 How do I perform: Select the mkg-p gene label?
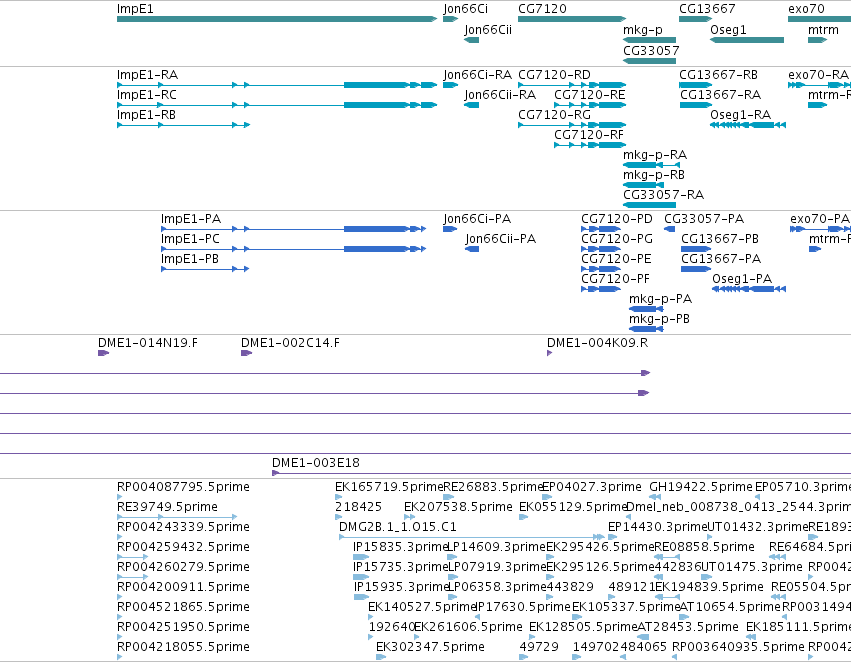tap(643, 30)
